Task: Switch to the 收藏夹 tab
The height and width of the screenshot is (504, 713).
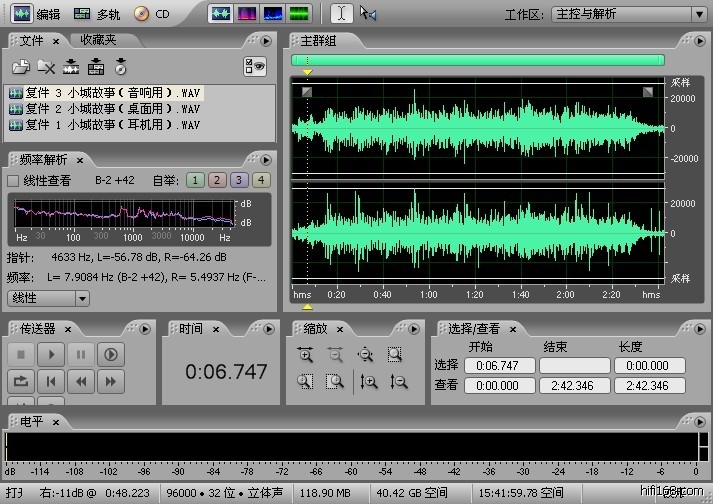Action: point(98,40)
